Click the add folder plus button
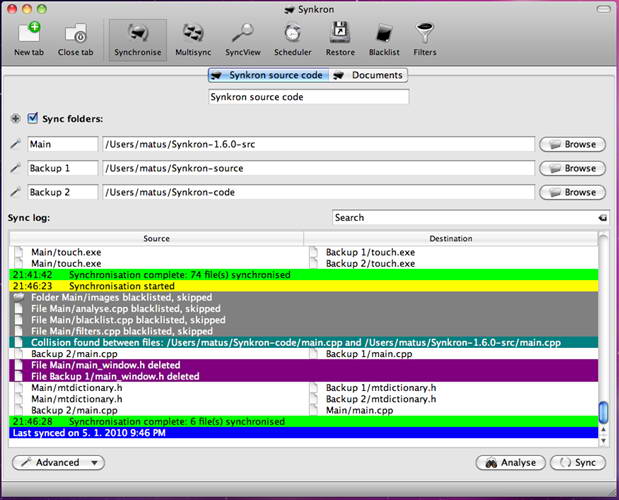This screenshot has height=500, width=619. (x=15, y=119)
